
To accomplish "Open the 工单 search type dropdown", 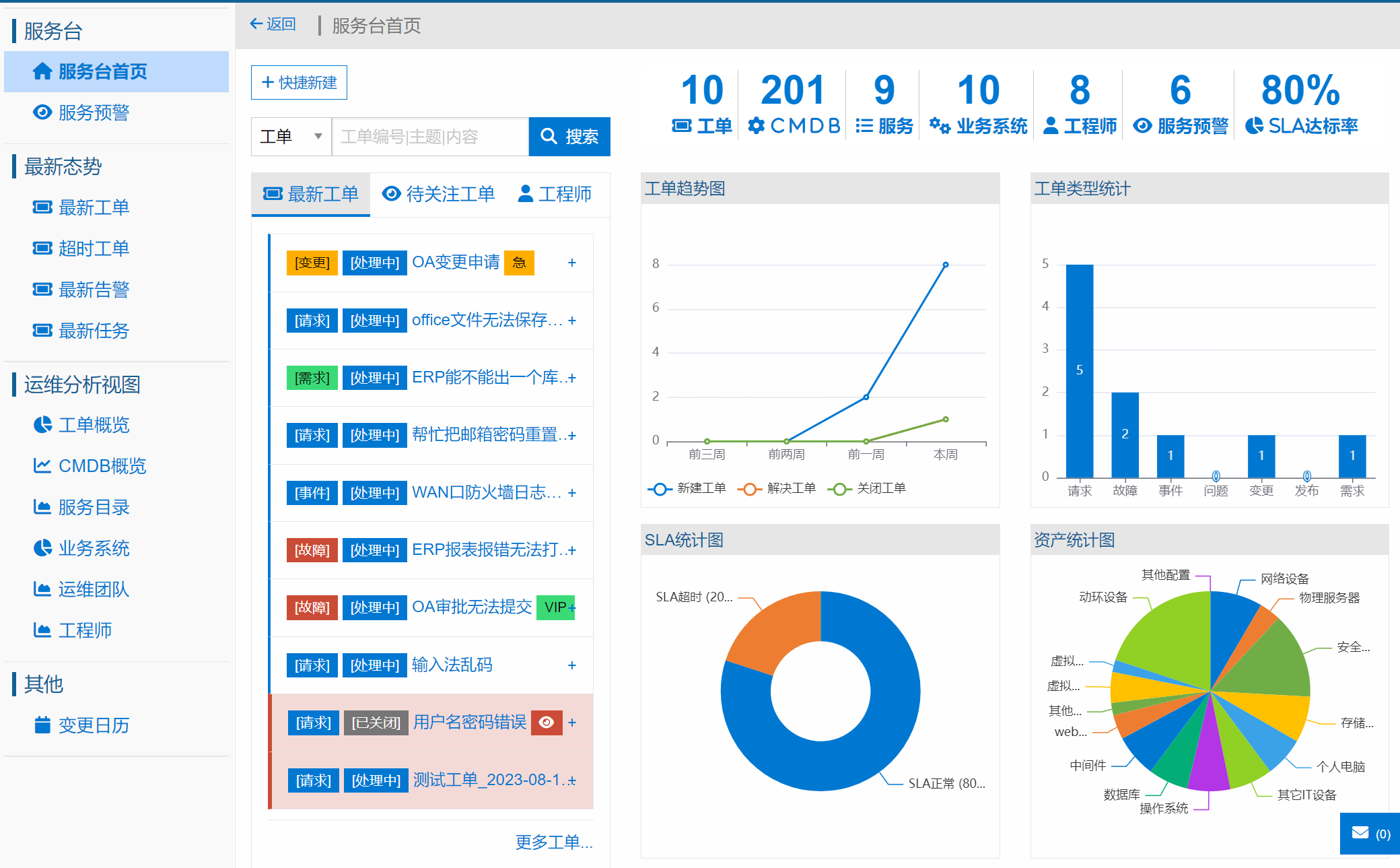I will [x=291, y=137].
